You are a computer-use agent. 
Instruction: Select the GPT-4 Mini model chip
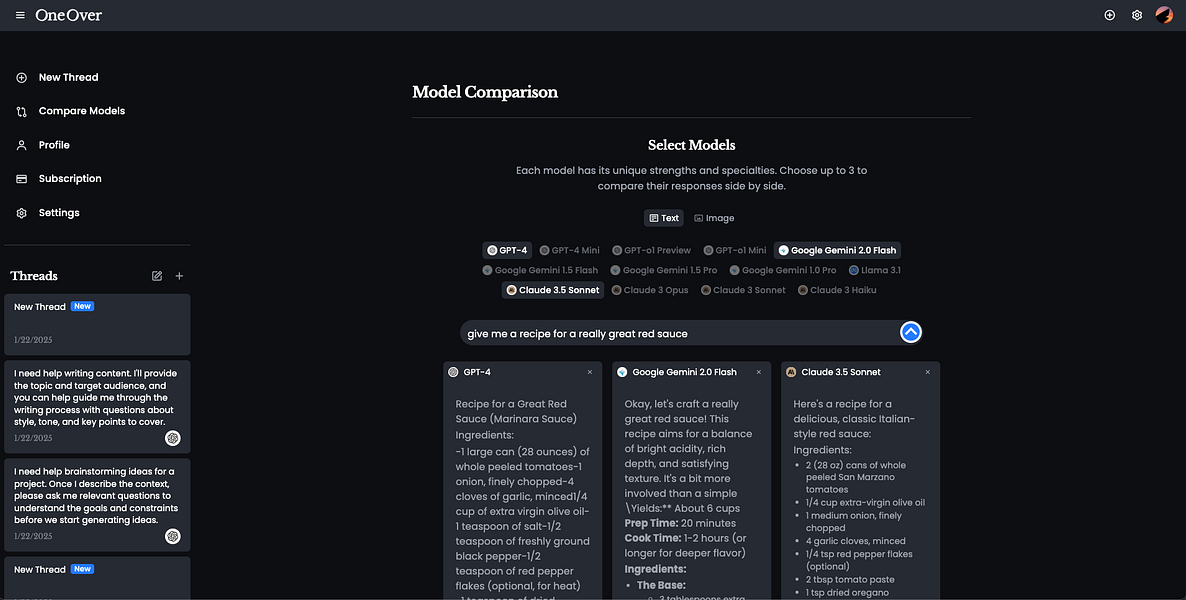coord(570,250)
